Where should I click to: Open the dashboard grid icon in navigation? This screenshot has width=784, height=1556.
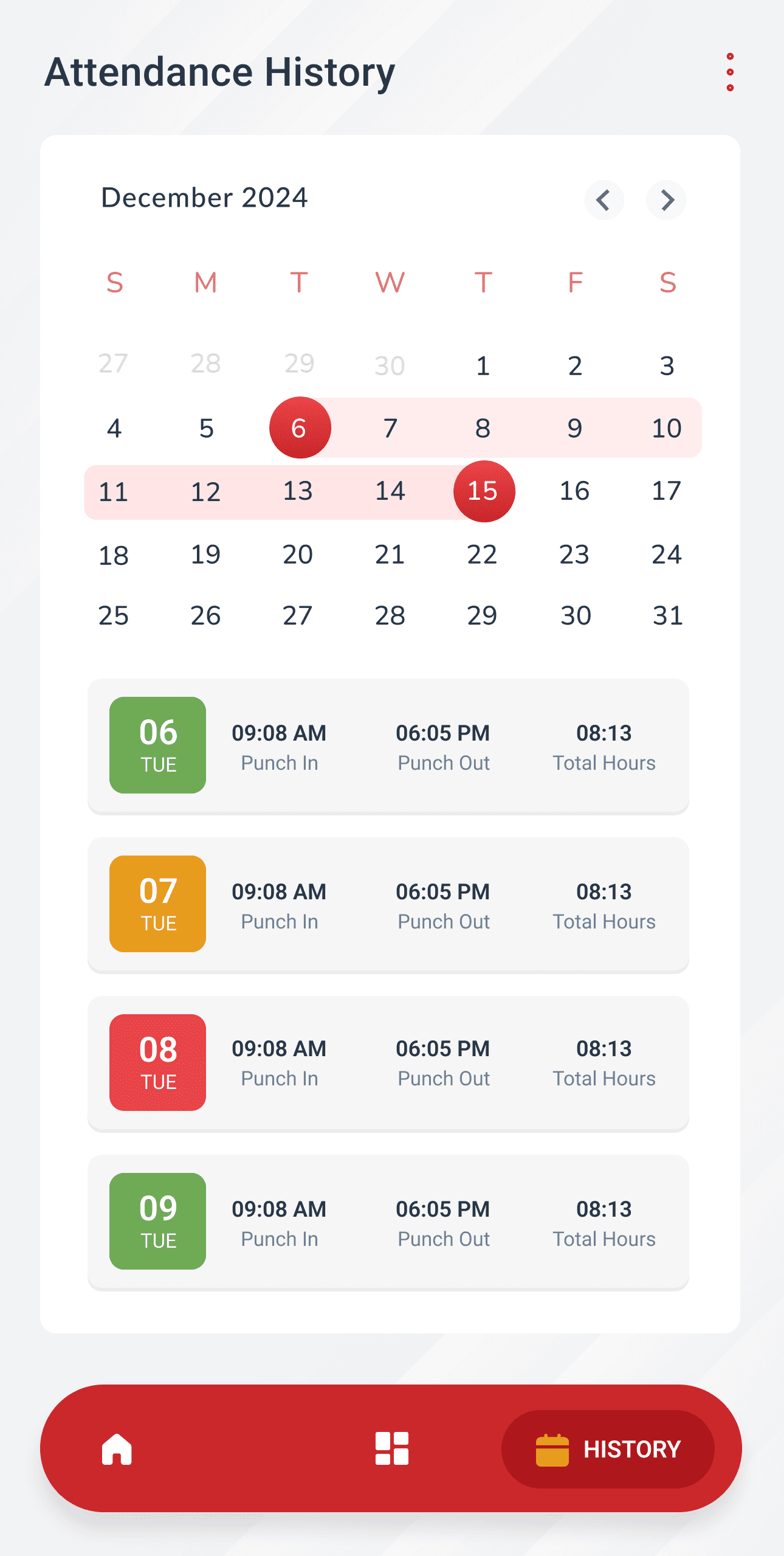[392, 1448]
